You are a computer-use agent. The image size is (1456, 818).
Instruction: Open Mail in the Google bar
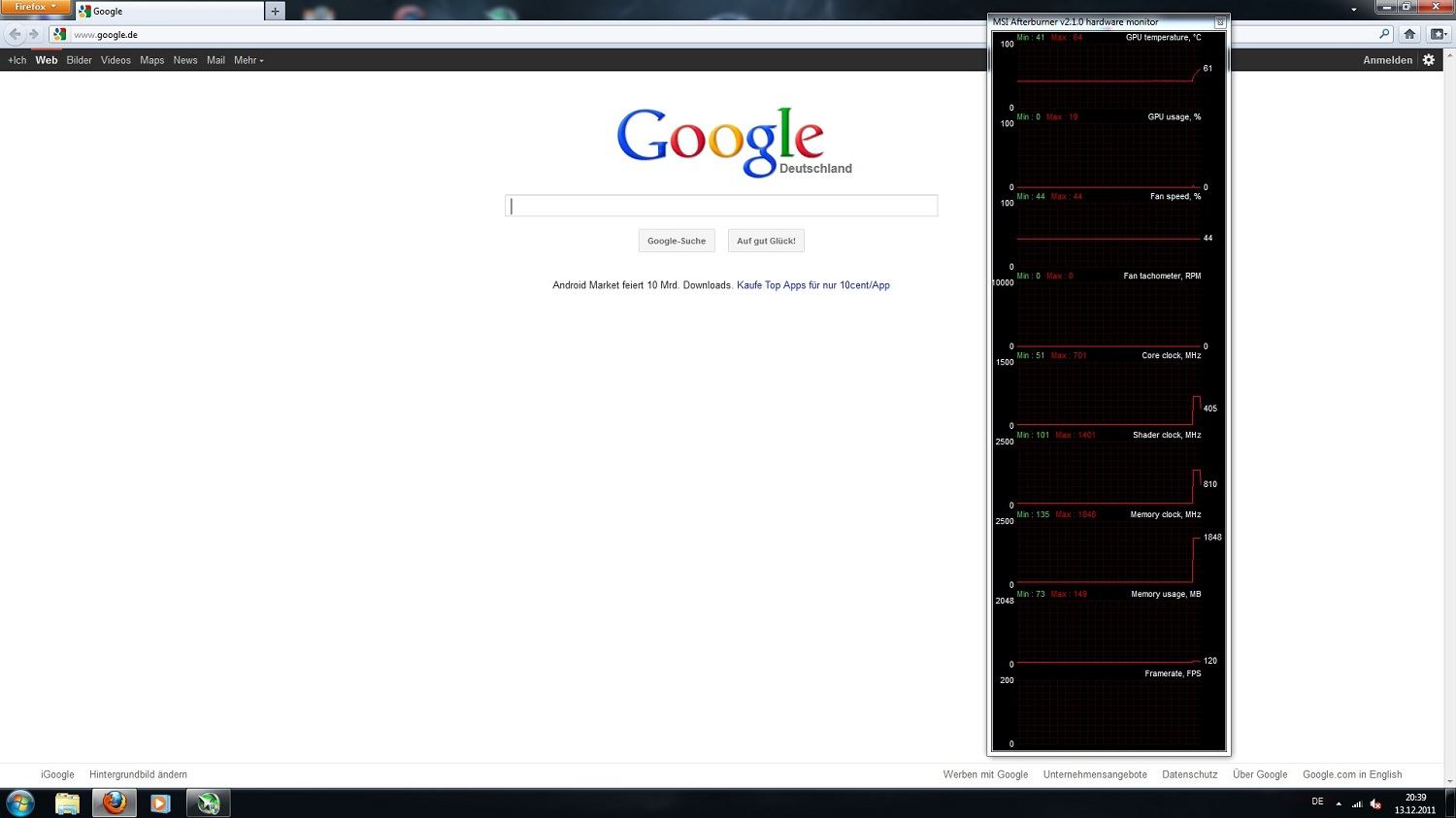pos(215,60)
